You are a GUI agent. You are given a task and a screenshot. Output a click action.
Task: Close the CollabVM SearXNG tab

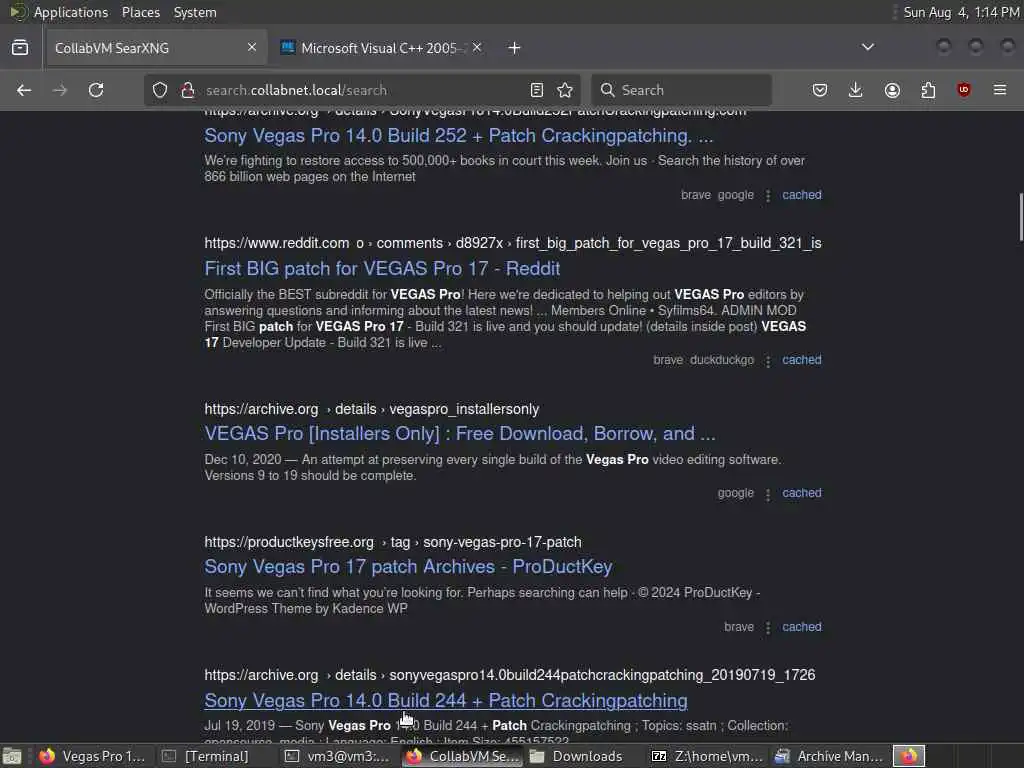click(x=251, y=48)
